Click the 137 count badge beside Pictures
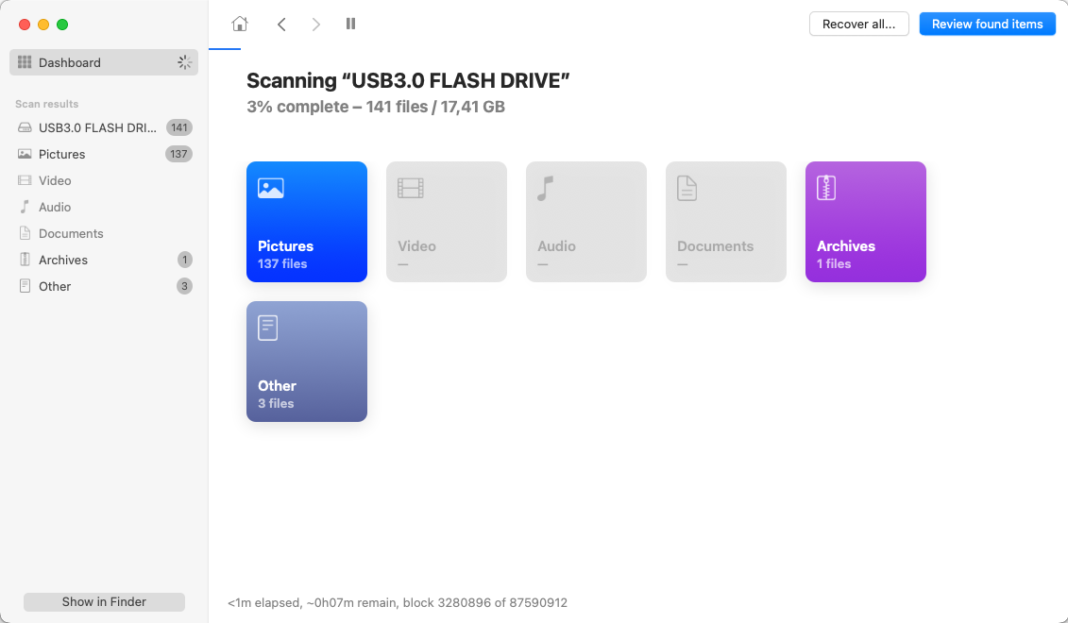The width and height of the screenshot is (1068, 623). (x=179, y=153)
